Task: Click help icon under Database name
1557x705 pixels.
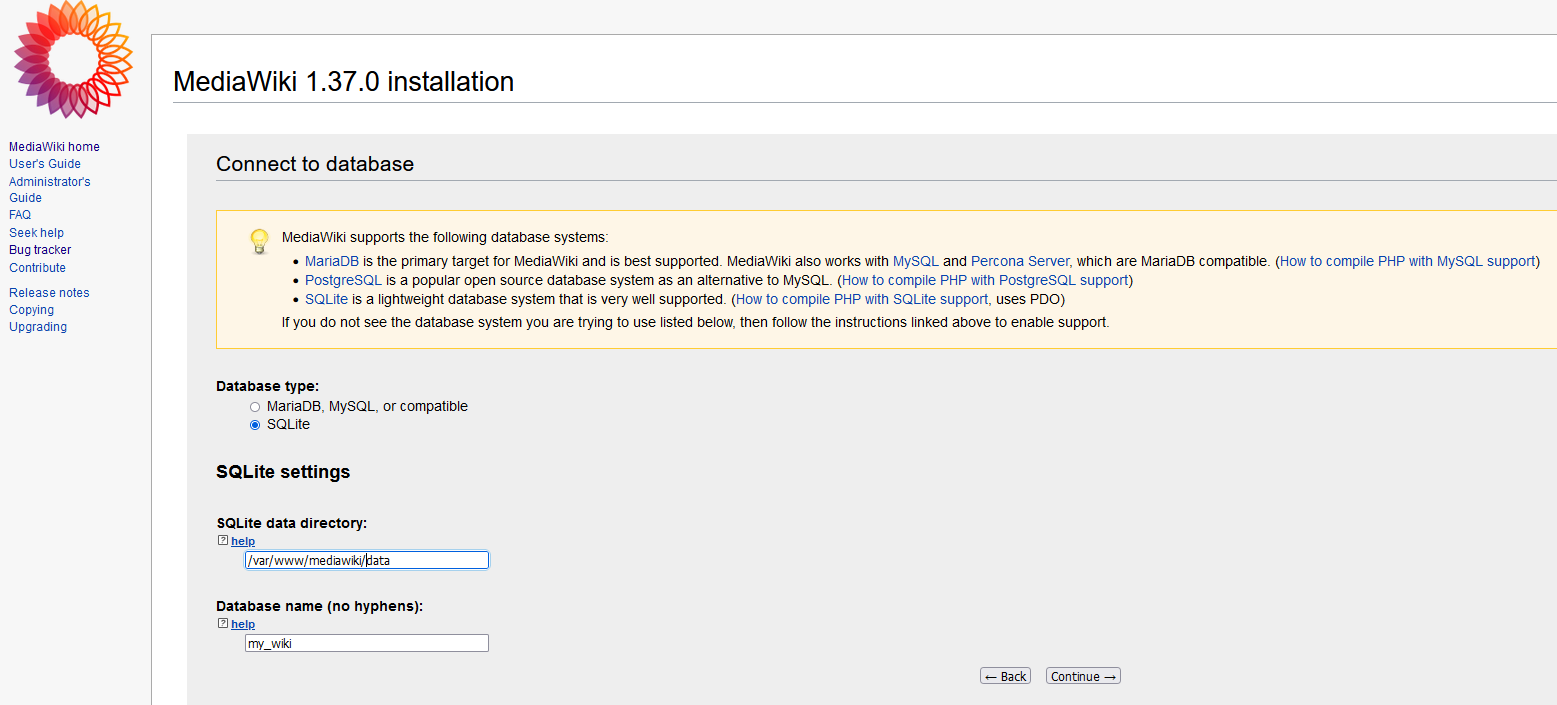Action: pyautogui.click(x=223, y=624)
